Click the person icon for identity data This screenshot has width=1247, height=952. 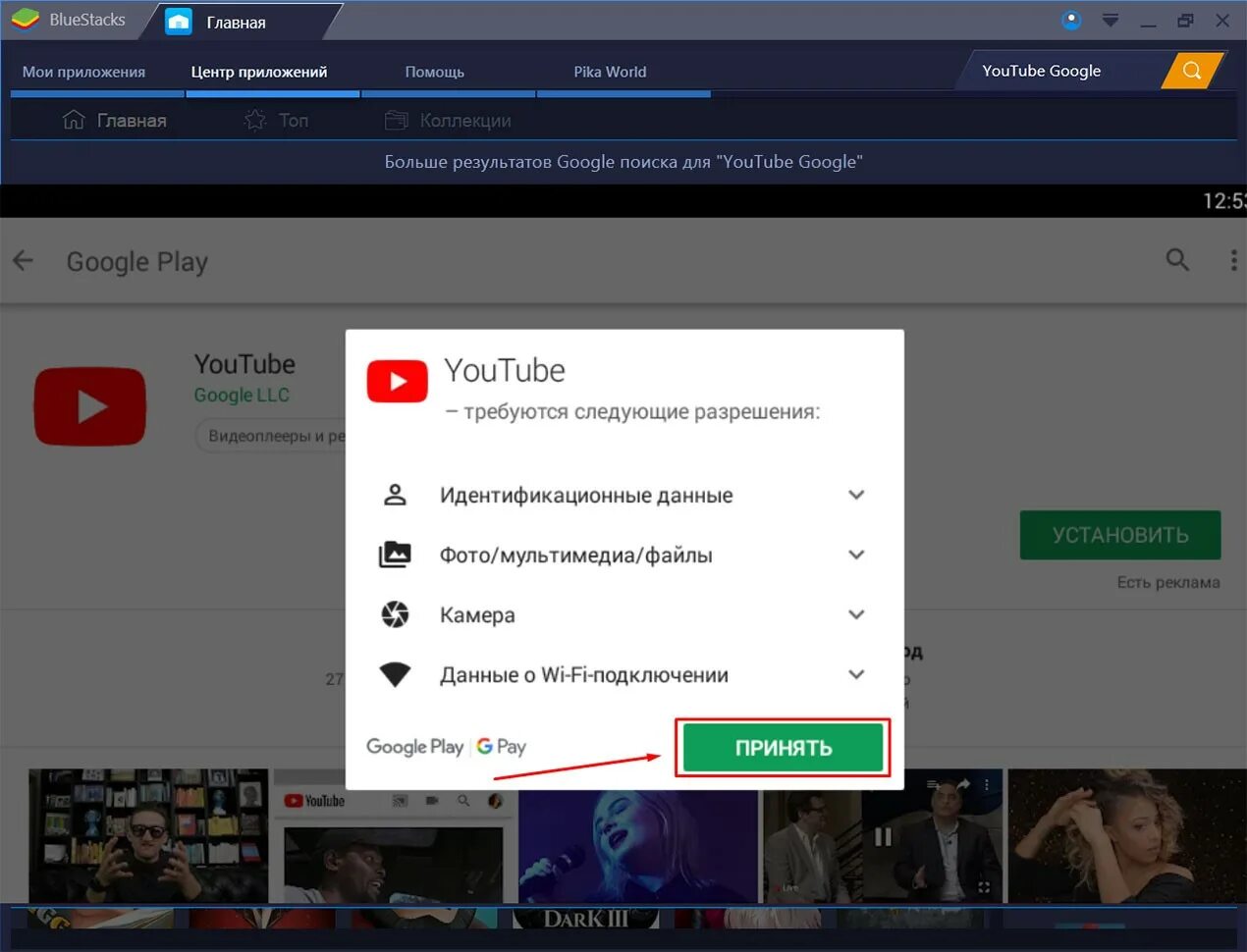pyautogui.click(x=395, y=495)
